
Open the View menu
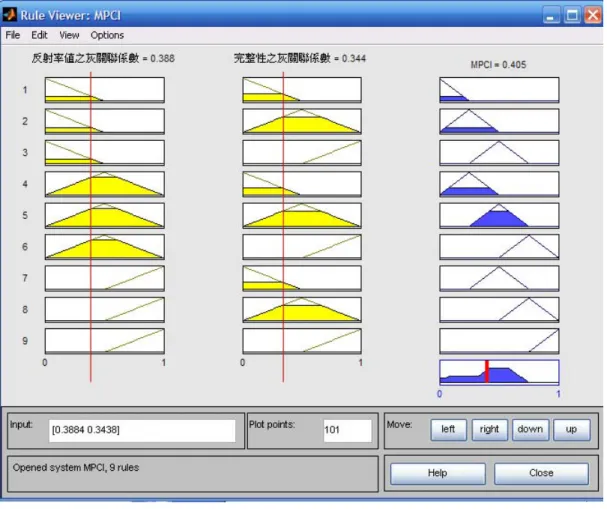(69, 35)
